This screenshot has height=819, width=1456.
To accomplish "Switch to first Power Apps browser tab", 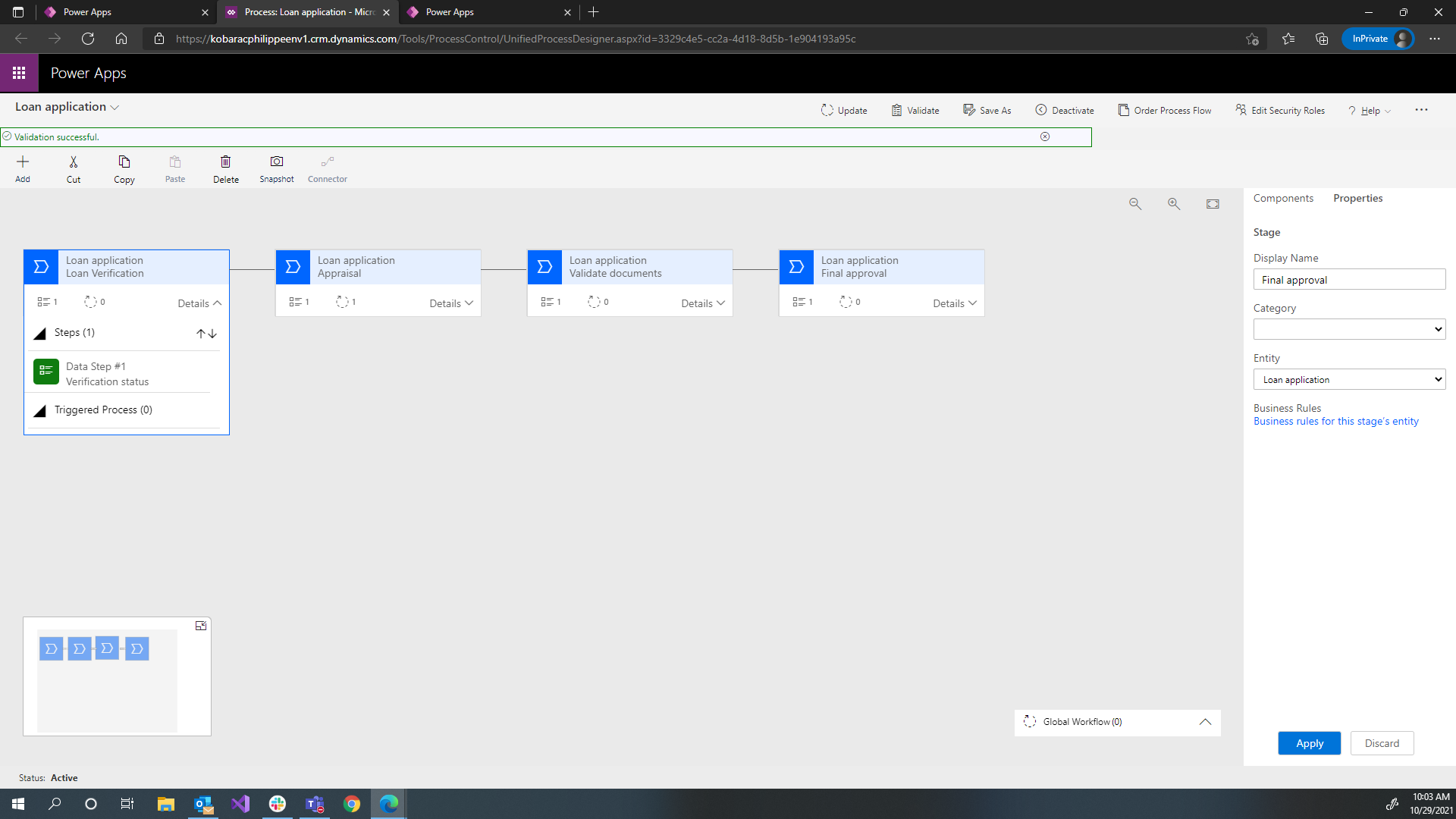I will [125, 12].
